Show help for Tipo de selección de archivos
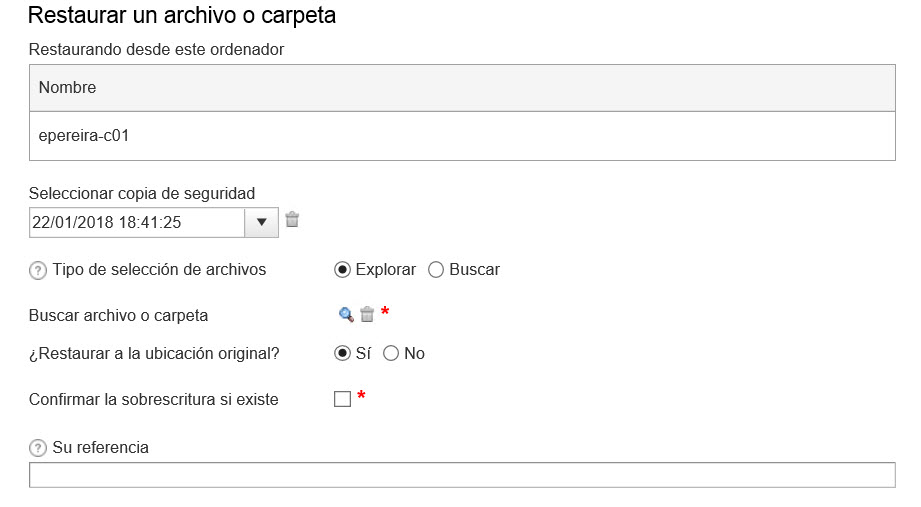Screen dimensions: 921x507 (38, 270)
